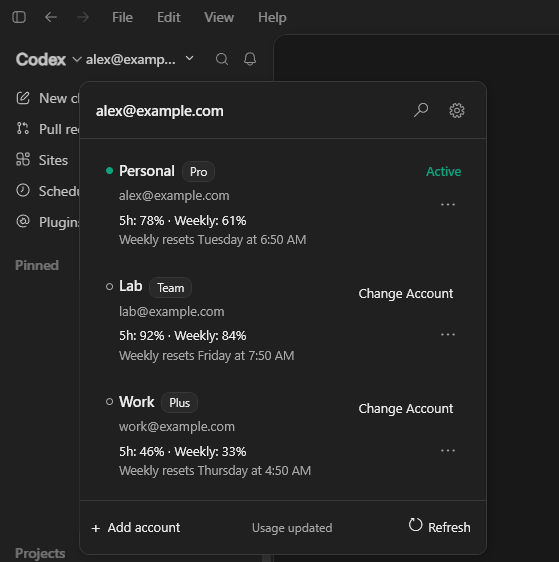Click the Sites label in the sidebar
This screenshot has height=562, width=559.
point(53,160)
